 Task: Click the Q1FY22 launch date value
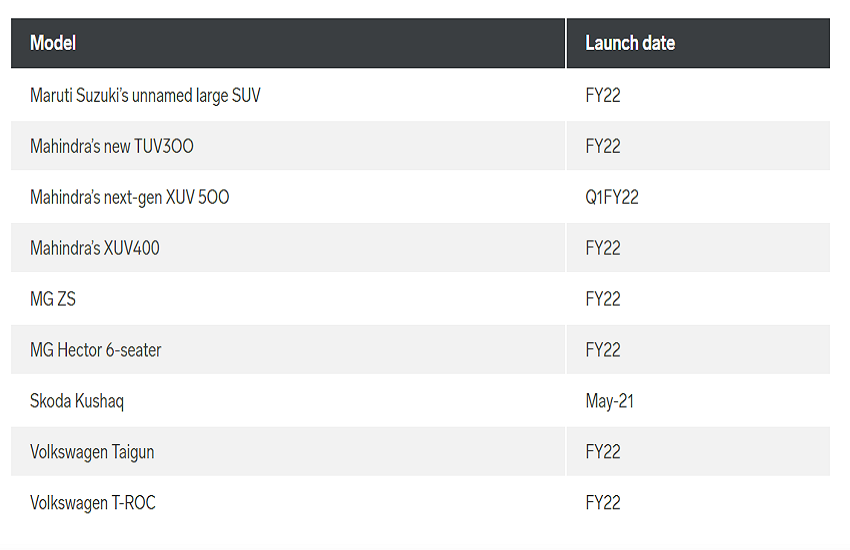coord(612,197)
